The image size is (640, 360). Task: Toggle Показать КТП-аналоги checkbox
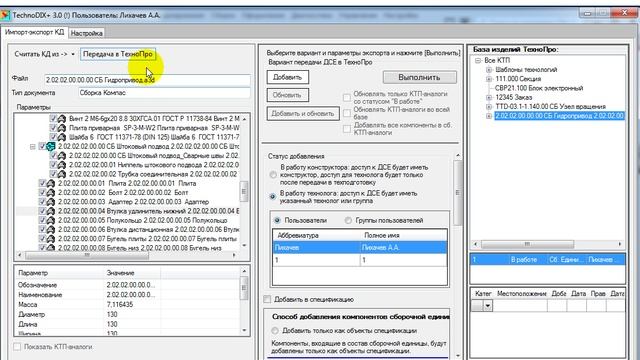(x=17, y=347)
